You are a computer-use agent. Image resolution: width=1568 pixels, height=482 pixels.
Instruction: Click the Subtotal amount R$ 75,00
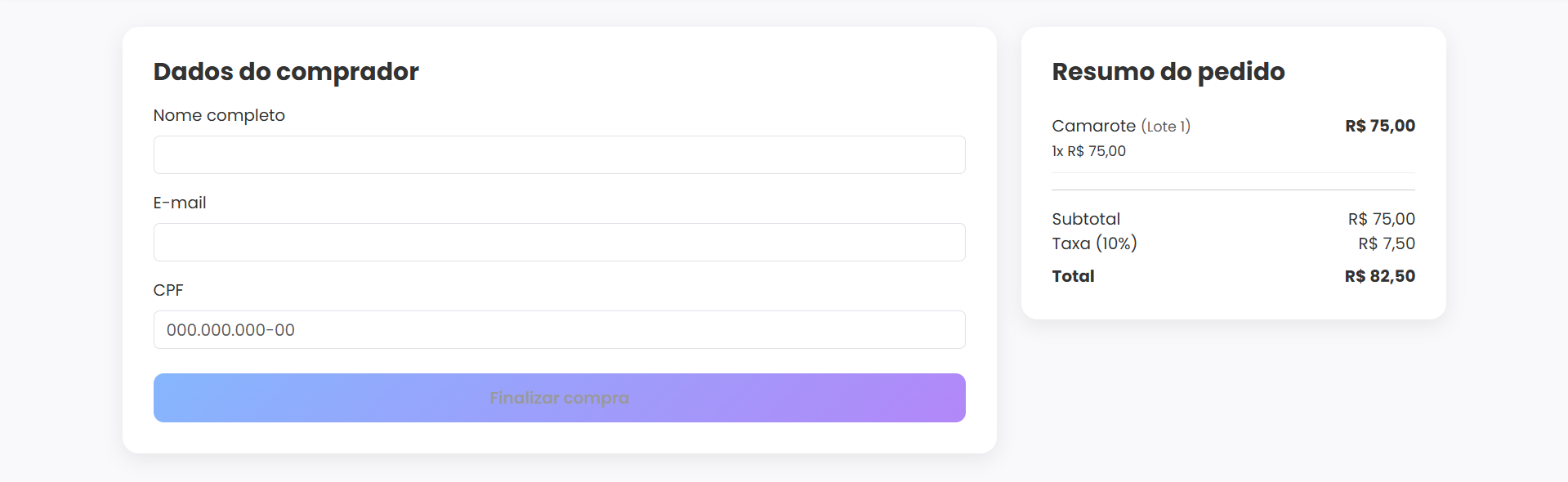(x=1381, y=219)
